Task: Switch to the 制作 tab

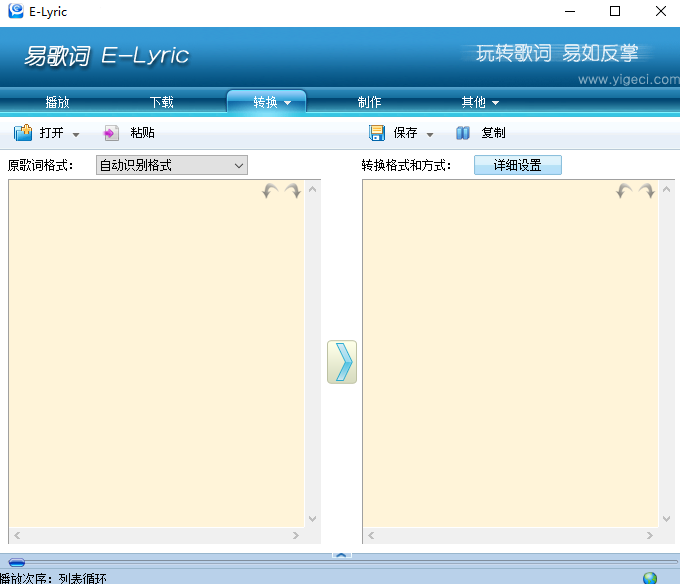Action: click(x=369, y=102)
